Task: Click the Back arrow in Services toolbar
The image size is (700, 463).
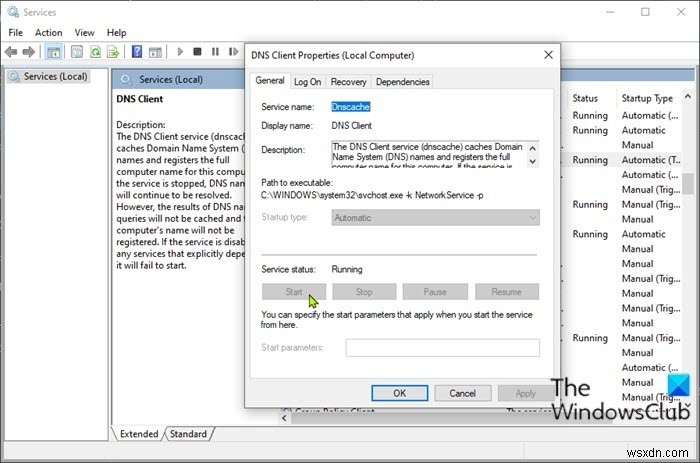Action: 11,52
